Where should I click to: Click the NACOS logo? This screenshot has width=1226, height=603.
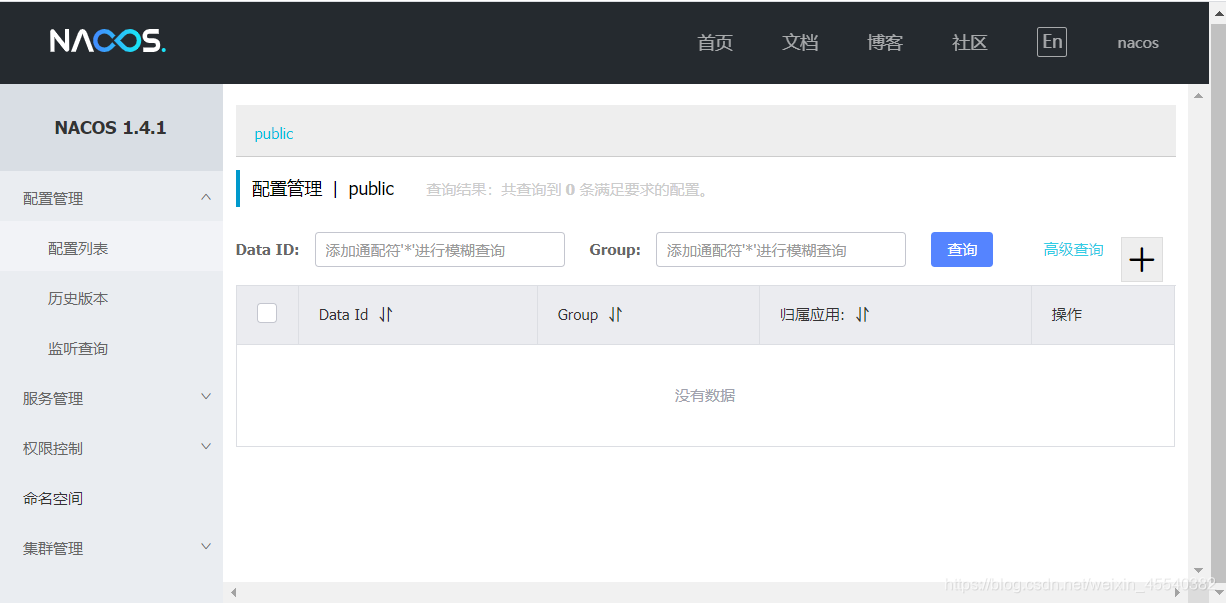pos(108,41)
